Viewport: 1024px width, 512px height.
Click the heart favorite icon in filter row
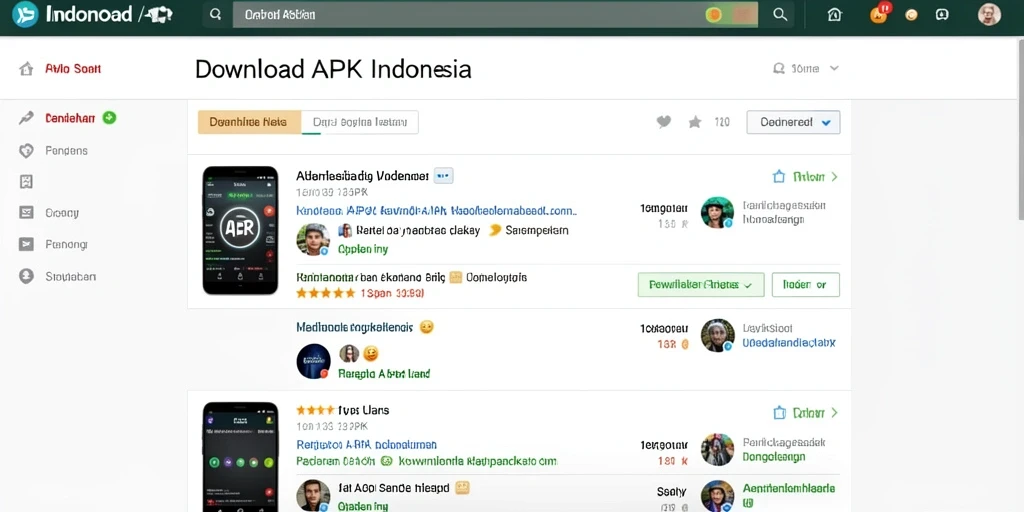664,122
